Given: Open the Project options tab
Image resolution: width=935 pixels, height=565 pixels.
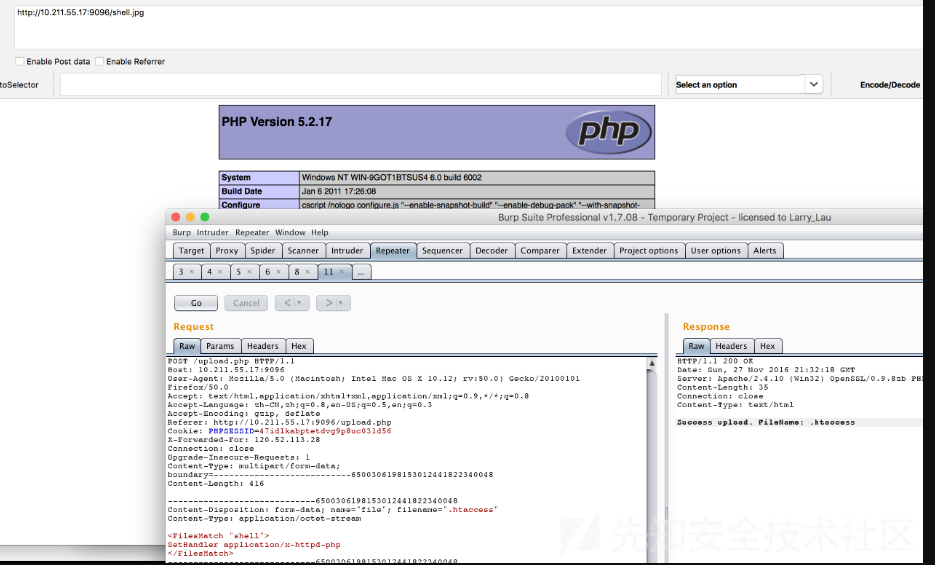Looking at the screenshot, I should [649, 251].
